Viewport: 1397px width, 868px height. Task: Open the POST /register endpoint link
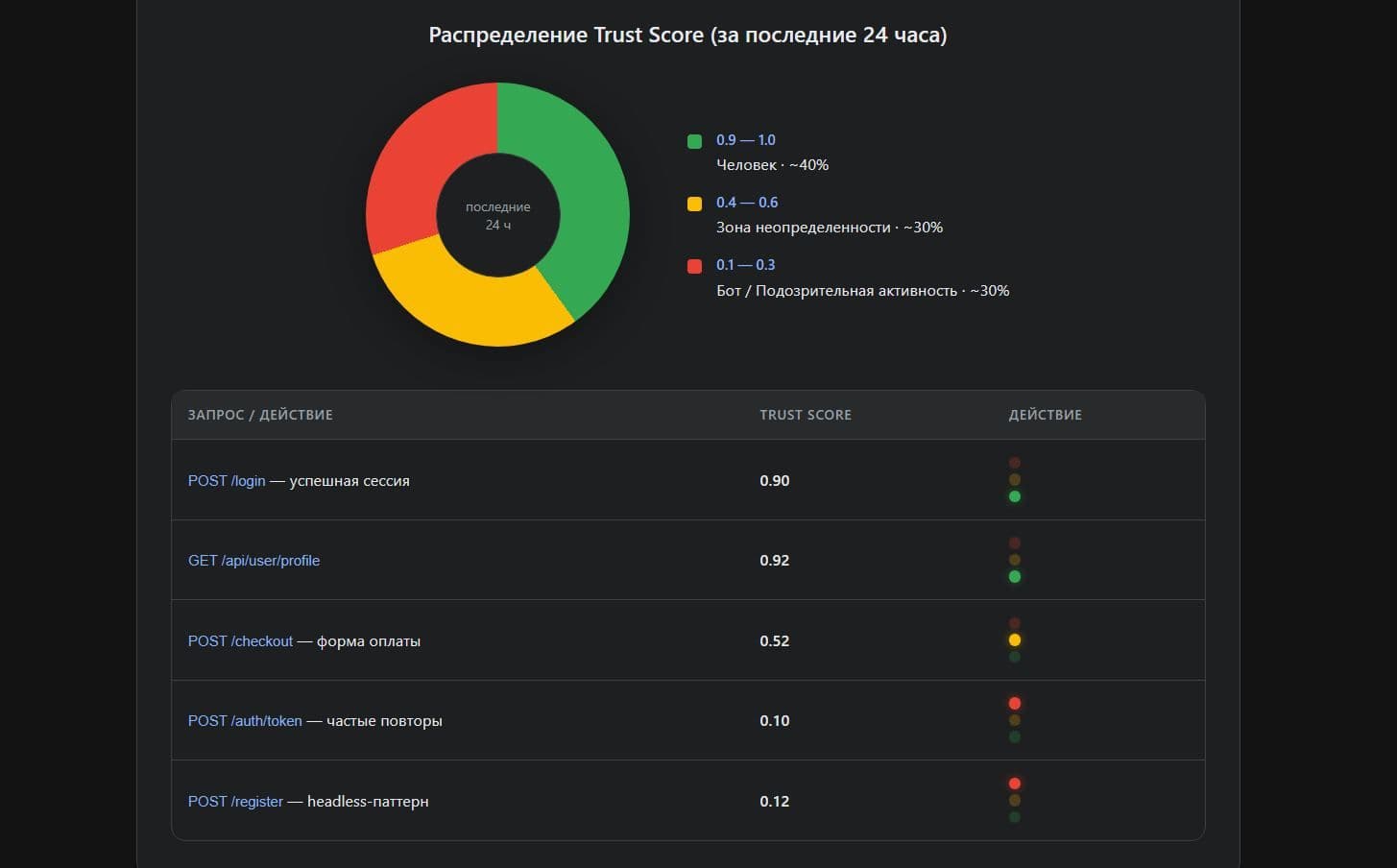pos(235,802)
